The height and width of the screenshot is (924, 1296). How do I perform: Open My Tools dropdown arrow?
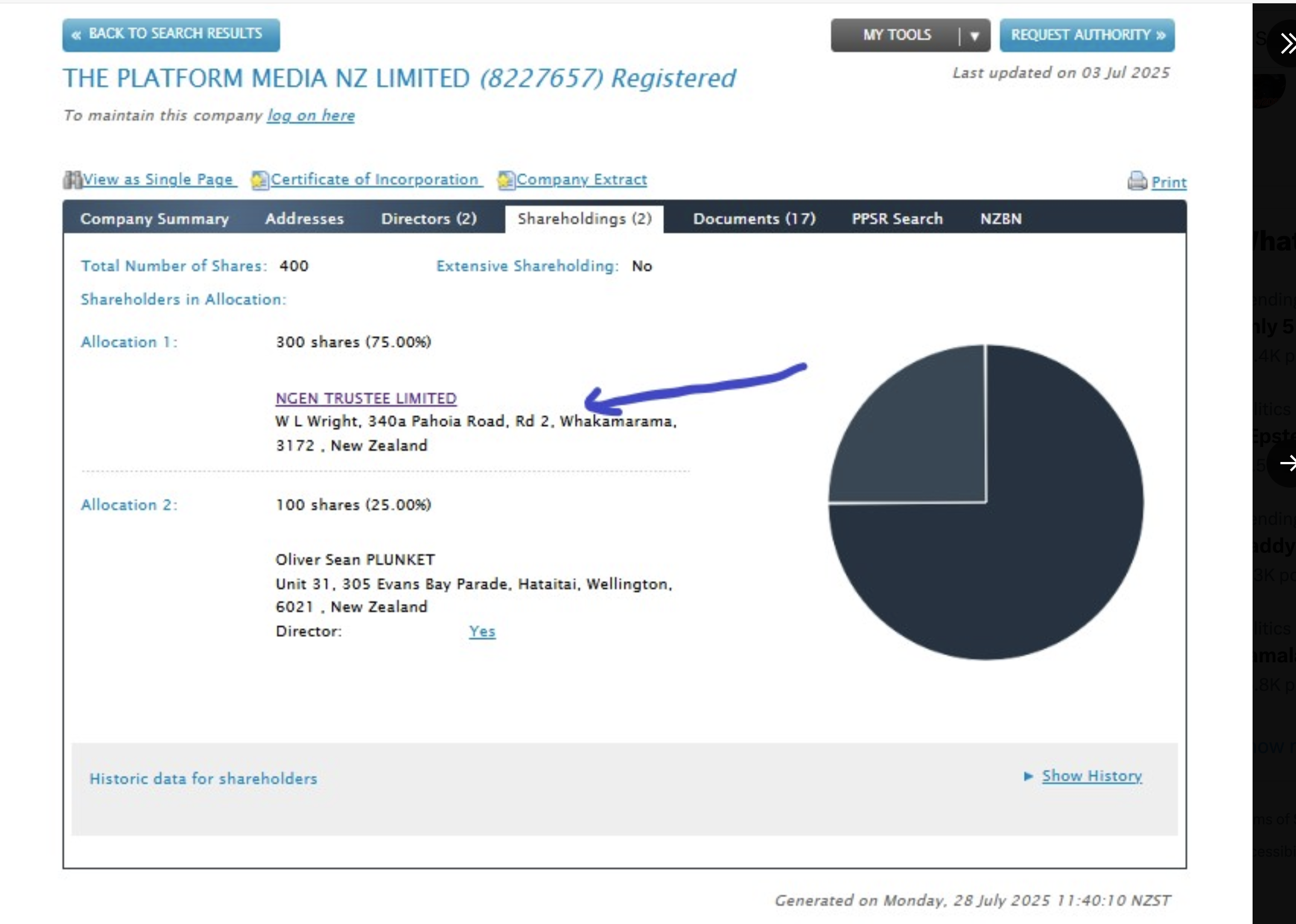(x=974, y=36)
